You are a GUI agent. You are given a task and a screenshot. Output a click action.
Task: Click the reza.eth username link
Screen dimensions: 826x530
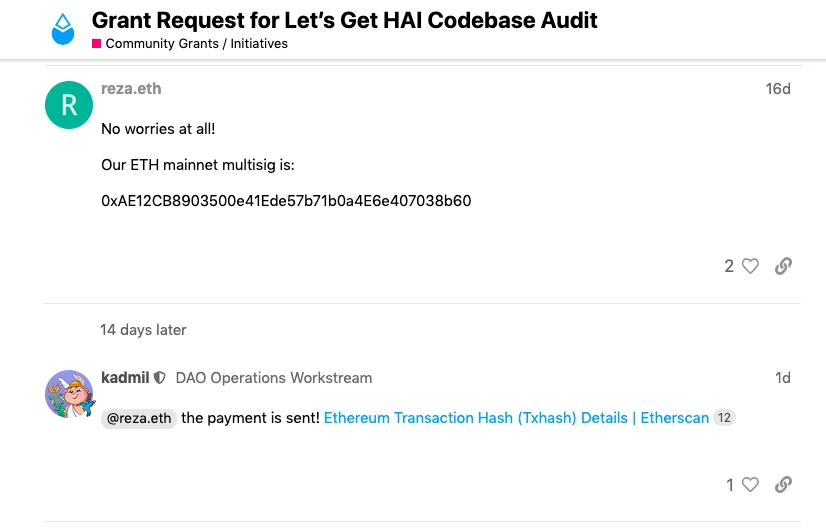coord(131,89)
